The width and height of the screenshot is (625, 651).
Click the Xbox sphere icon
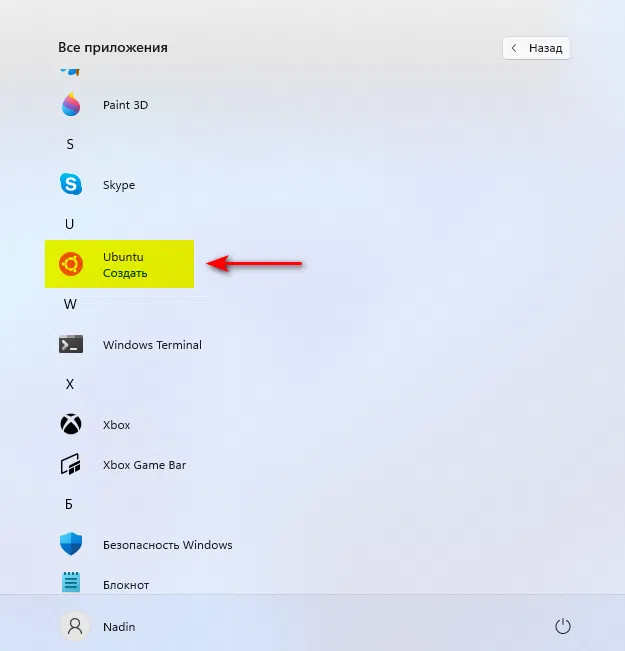[71, 424]
